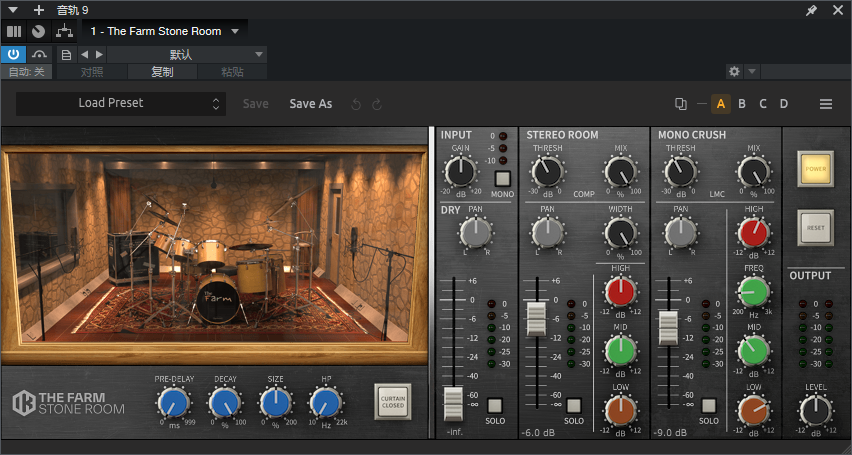Click the DECAY blue knob
852x455 pixels.
[x=224, y=403]
